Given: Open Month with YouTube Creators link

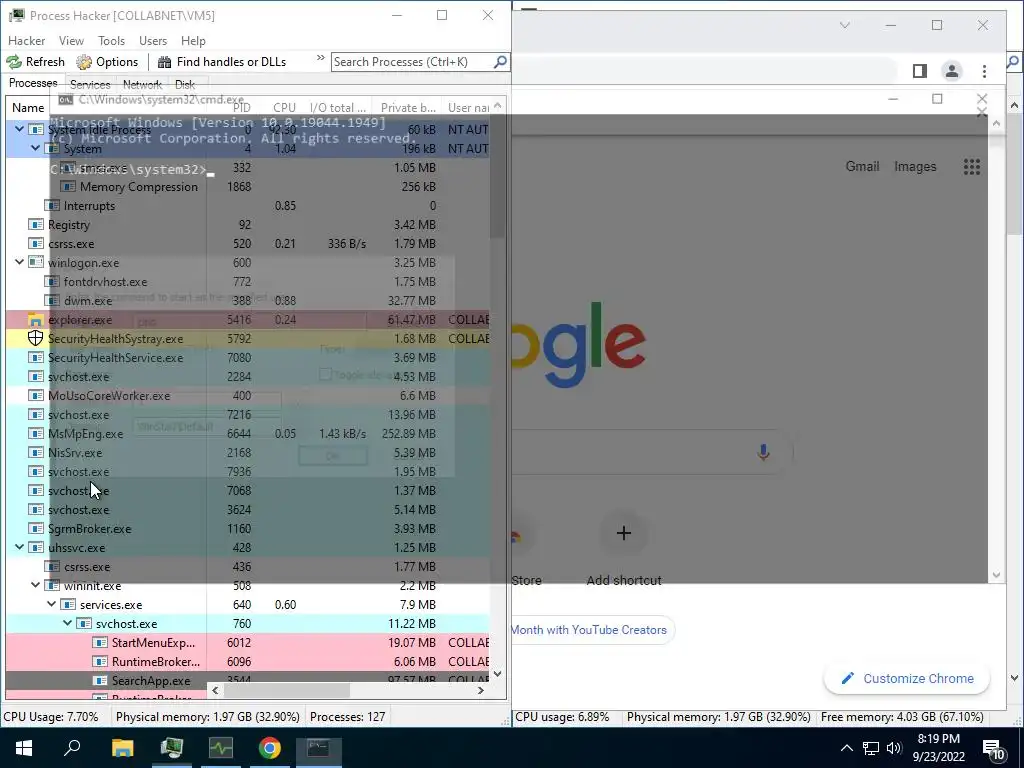Looking at the screenshot, I should click(x=588, y=630).
